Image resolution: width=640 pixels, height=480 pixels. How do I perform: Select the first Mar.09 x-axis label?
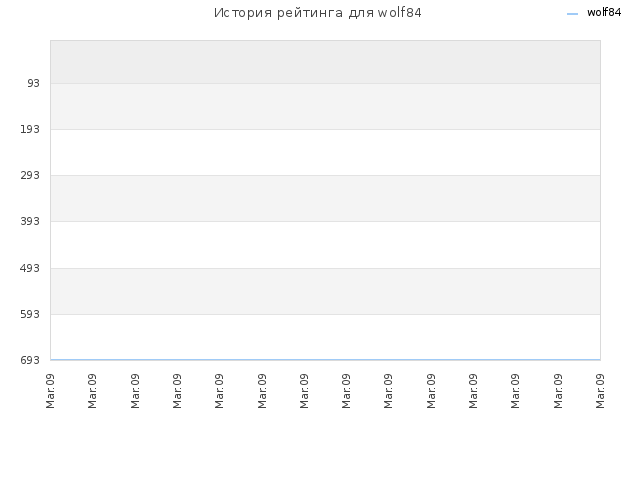click(50, 391)
